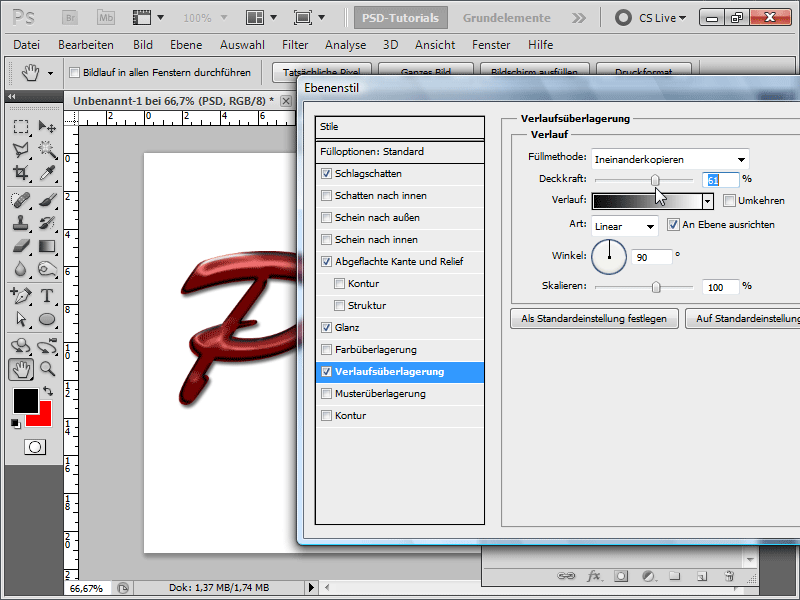This screenshot has width=800, height=600.
Task: Open the Fenster menu
Action: [x=491, y=45]
